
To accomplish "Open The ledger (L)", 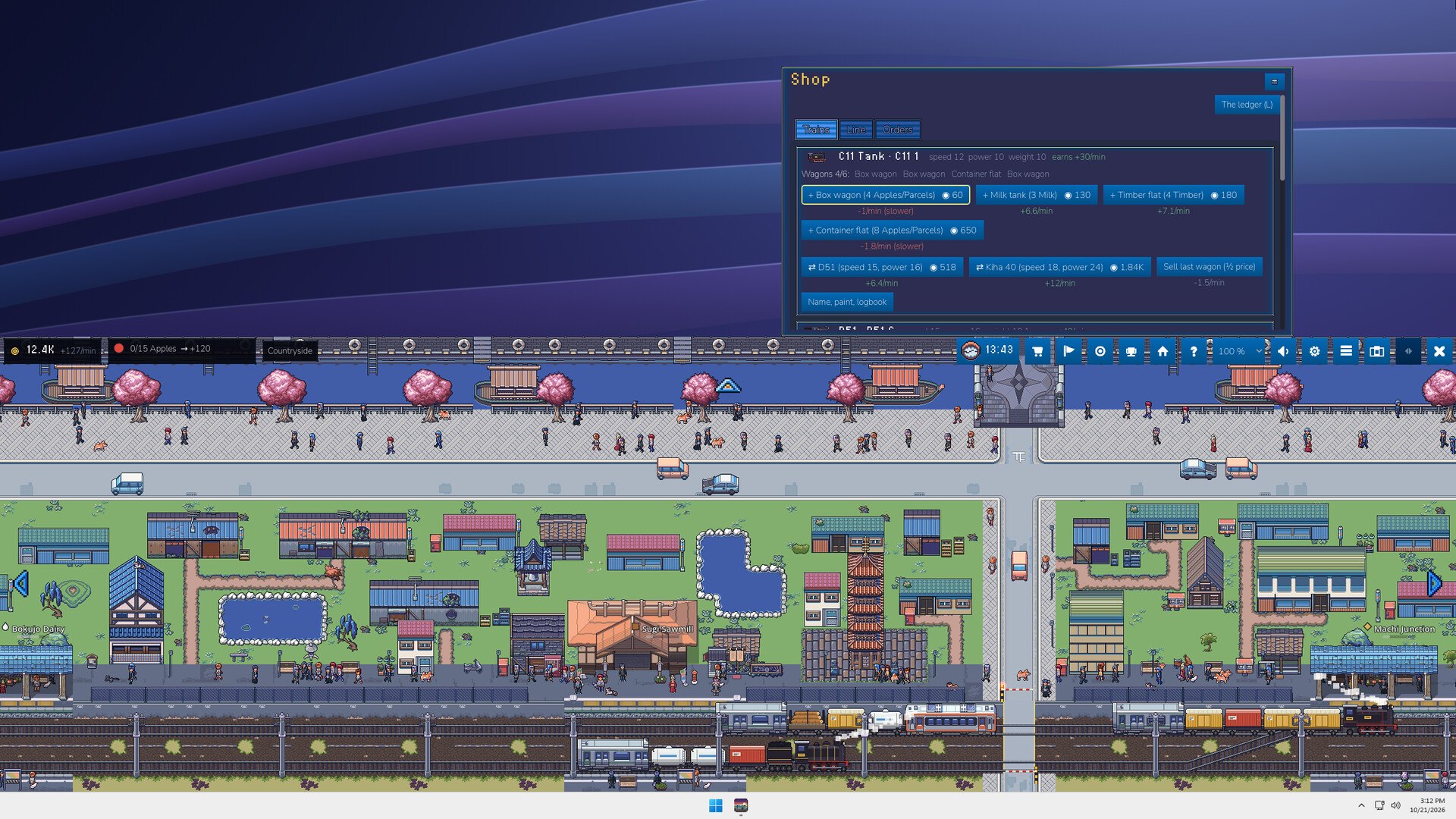I will point(1247,105).
